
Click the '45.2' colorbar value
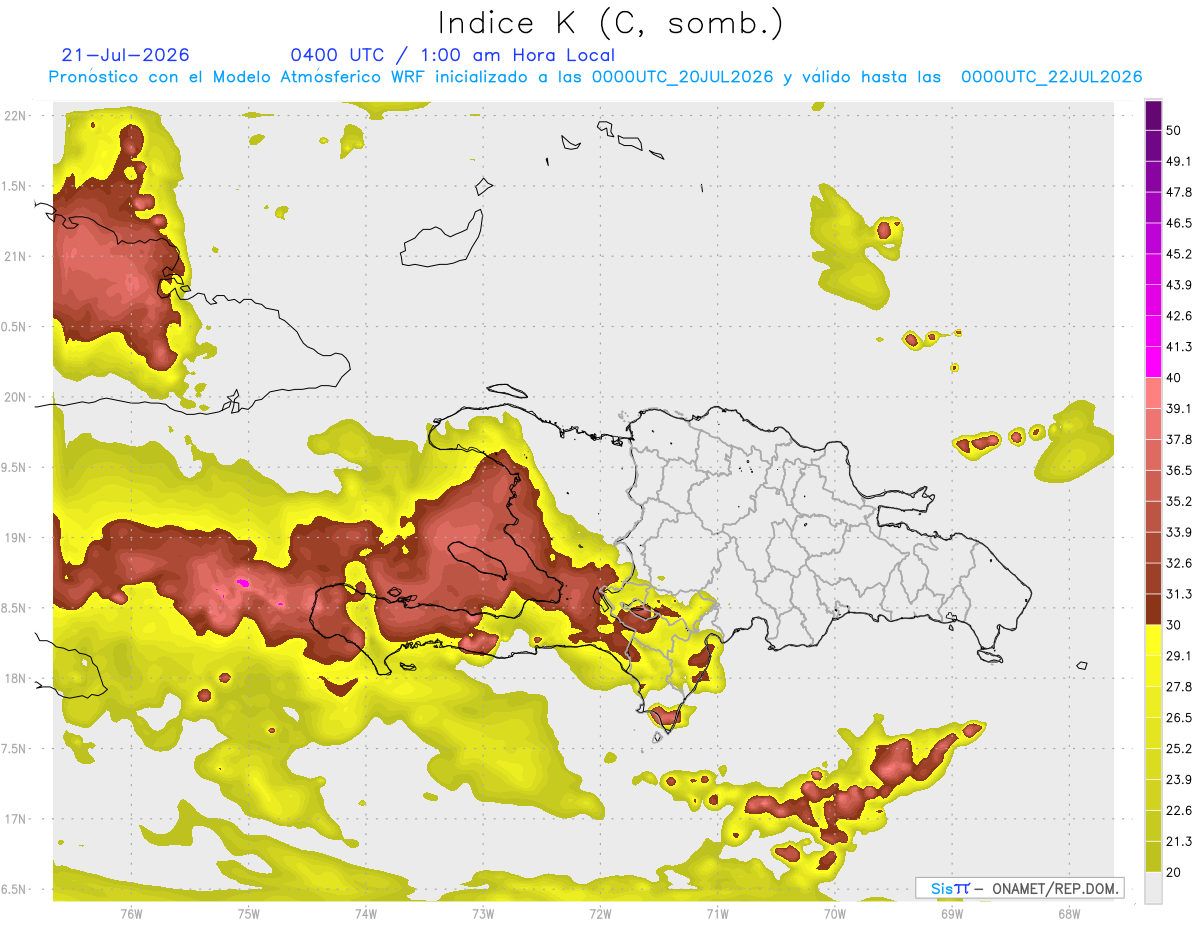1179,254
